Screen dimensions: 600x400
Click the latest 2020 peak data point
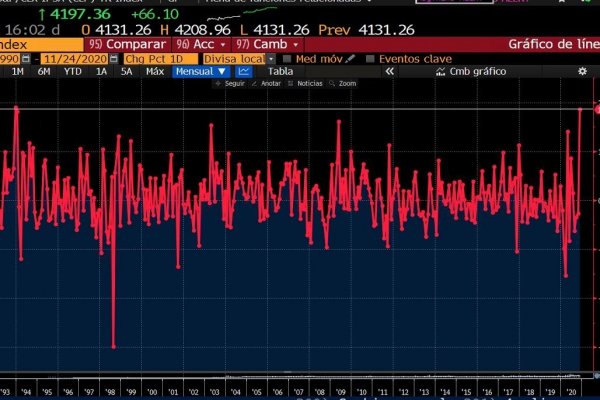[x=580, y=110]
